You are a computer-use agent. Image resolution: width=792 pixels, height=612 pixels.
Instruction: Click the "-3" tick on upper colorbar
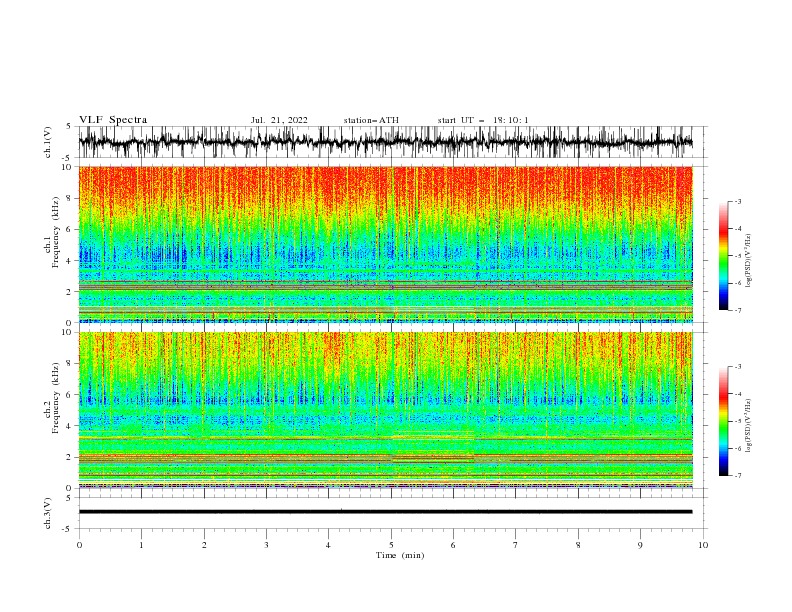click(x=738, y=202)
